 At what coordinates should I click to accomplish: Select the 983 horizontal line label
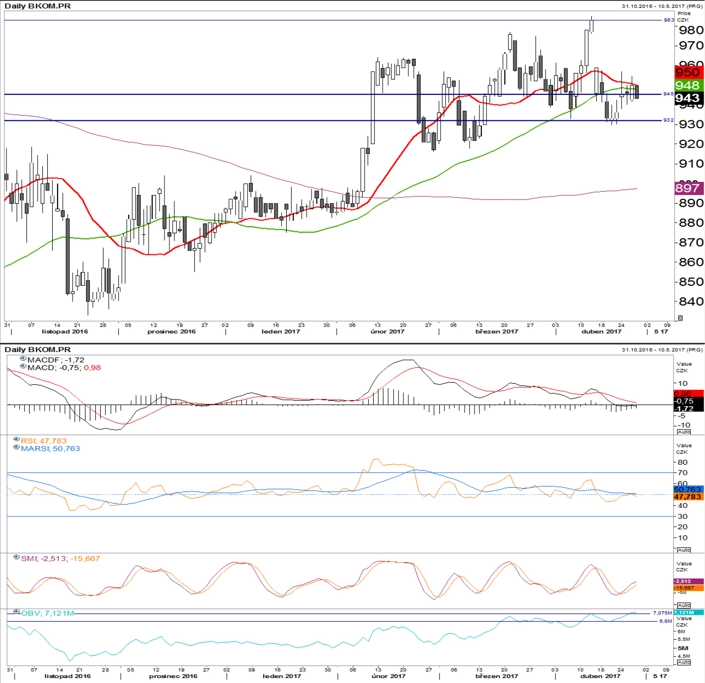pos(669,20)
